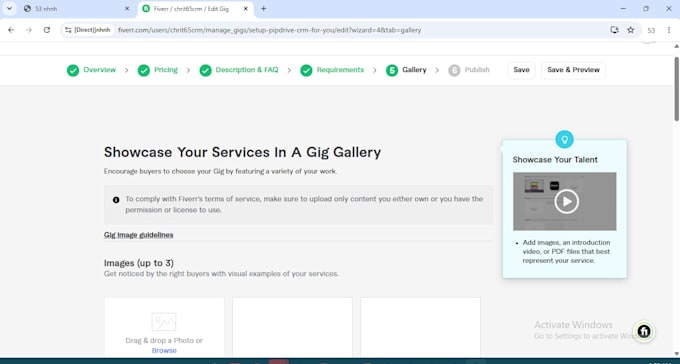Play the Showcase Your Talent video
This screenshot has width=680, height=364.
(566, 201)
